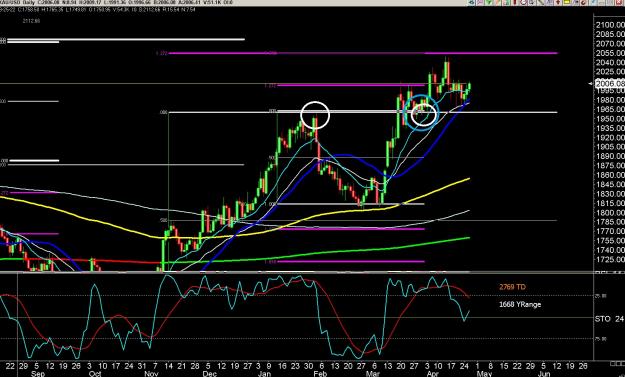
Task: Click the 1740.00 price axis label
Action: tap(610, 250)
